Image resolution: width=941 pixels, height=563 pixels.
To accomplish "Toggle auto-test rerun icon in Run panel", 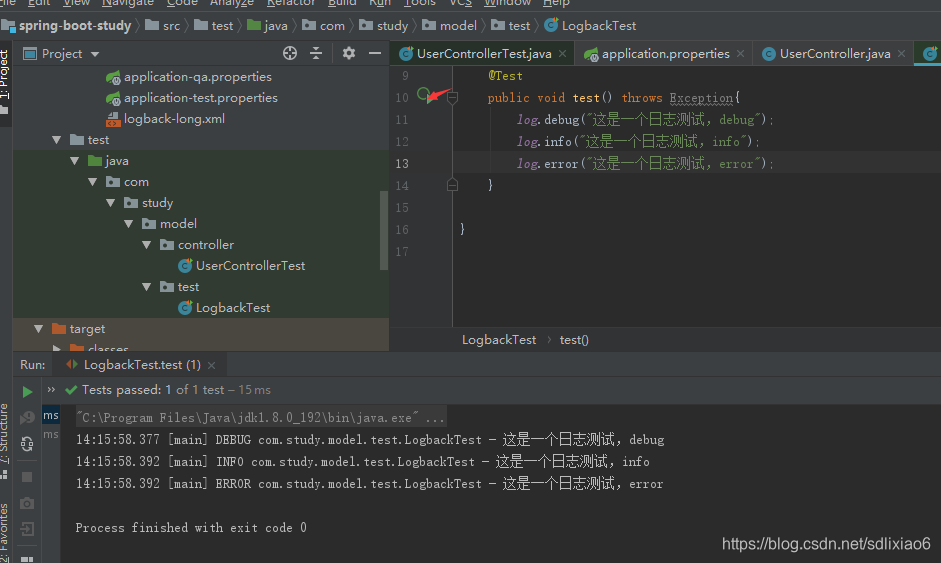I will [27, 444].
